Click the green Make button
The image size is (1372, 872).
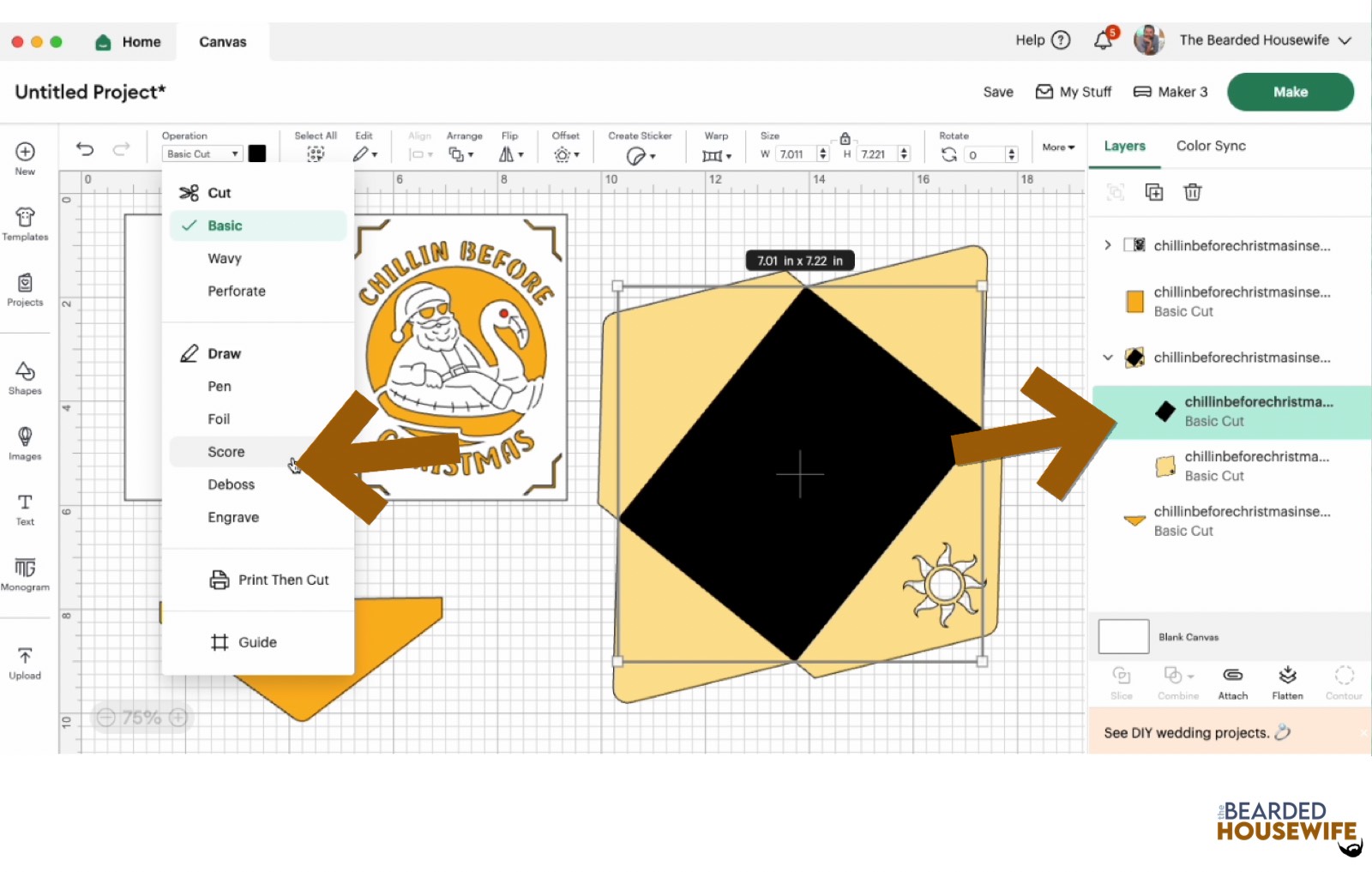pos(1291,92)
